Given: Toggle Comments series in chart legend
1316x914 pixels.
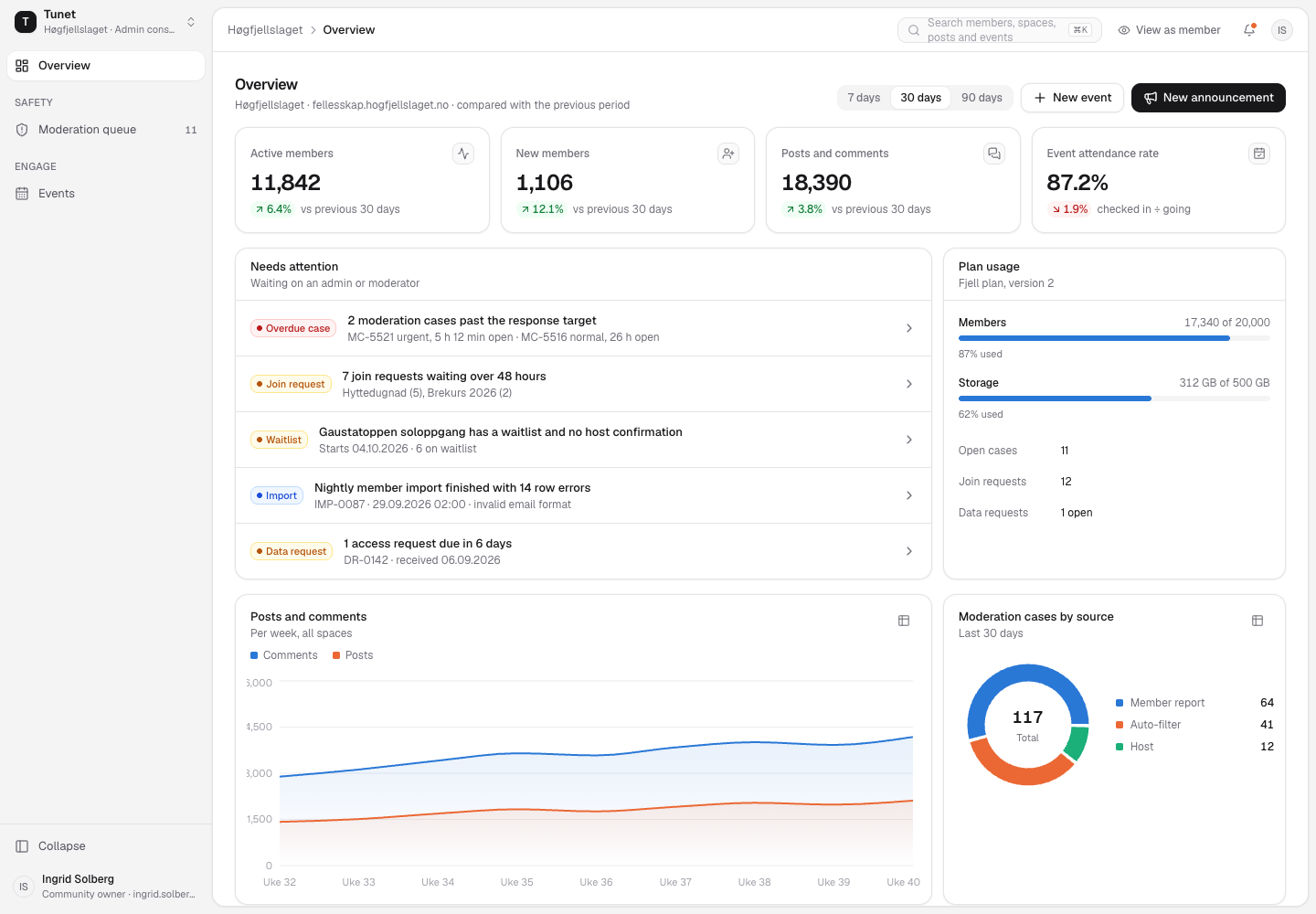Looking at the screenshot, I should [284, 655].
